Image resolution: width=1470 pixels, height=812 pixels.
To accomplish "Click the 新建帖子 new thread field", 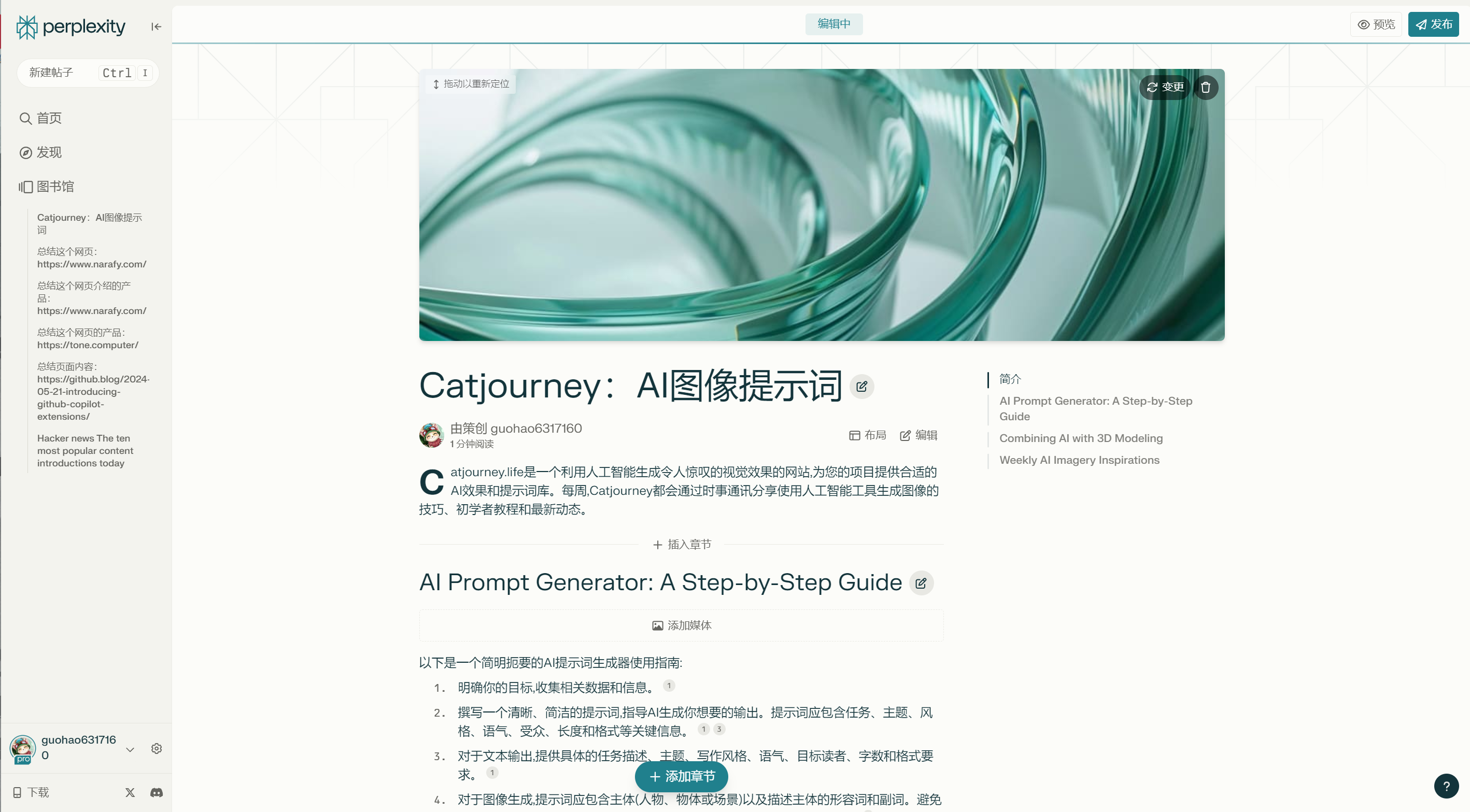I will click(63, 73).
